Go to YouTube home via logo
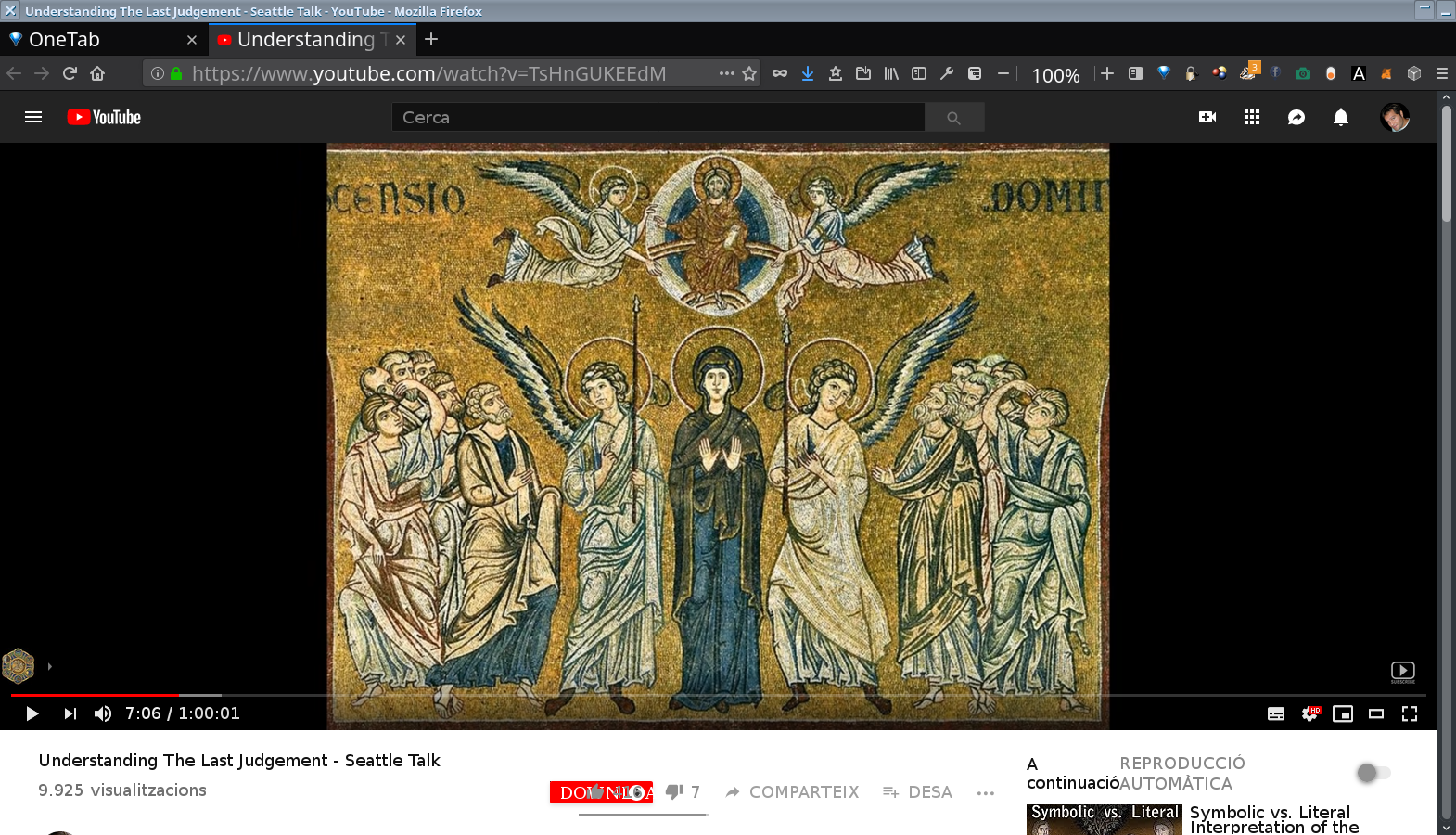Viewport: 1456px width, 835px height. [104, 117]
